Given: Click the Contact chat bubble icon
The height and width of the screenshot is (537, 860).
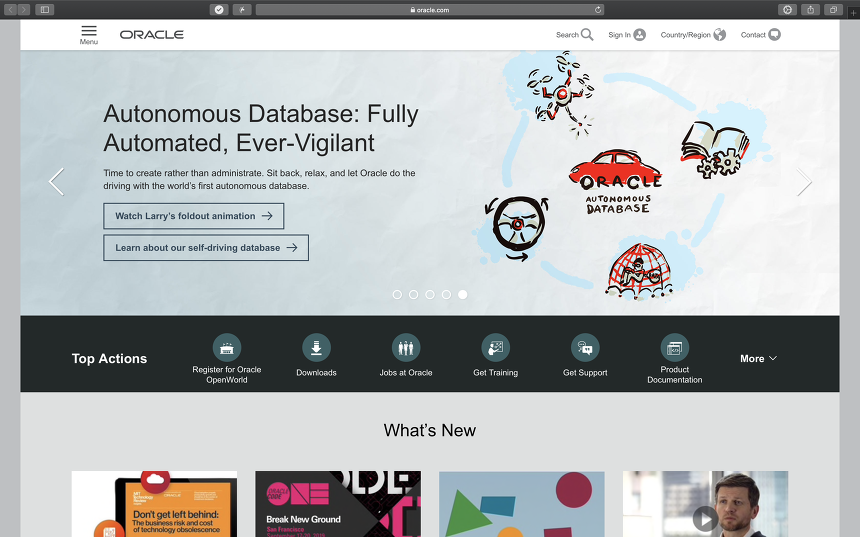Looking at the screenshot, I should pyautogui.click(x=774, y=35).
